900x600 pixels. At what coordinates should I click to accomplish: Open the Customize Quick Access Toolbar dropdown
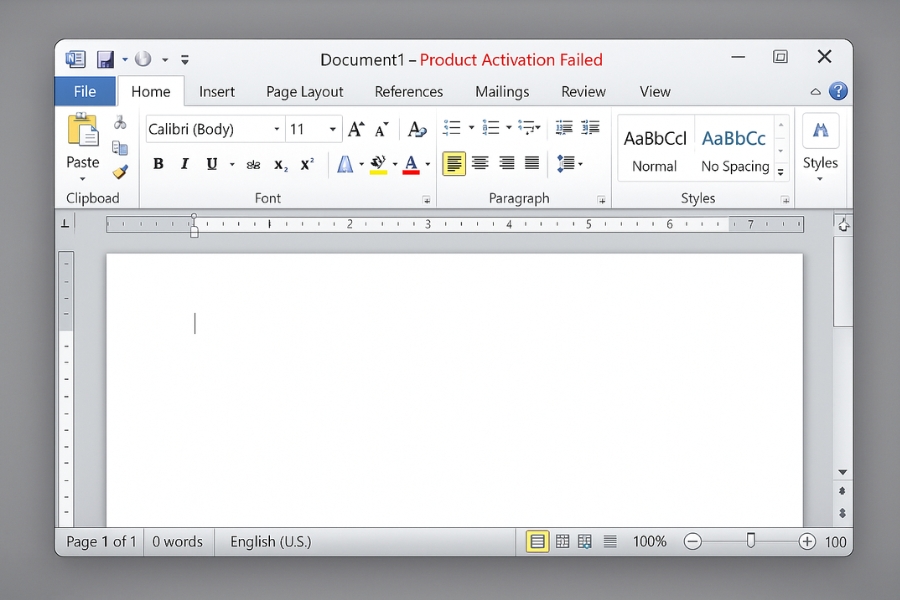[x=185, y=59]
